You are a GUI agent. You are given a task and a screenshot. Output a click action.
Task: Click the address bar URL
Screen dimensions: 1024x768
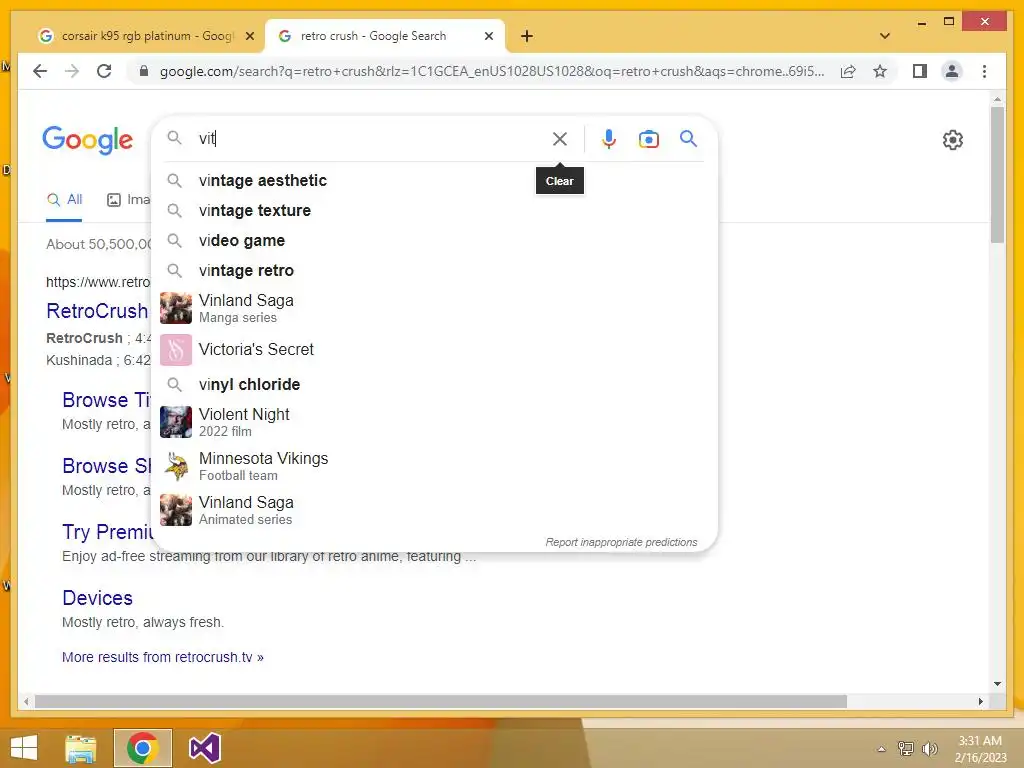point(492,71)
